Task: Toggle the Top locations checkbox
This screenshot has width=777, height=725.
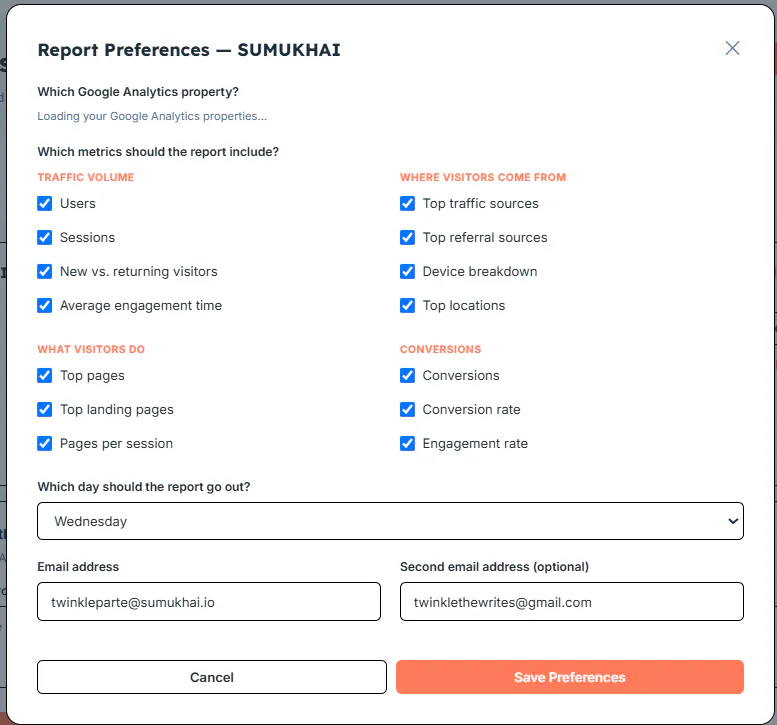Action: [407, 305]
